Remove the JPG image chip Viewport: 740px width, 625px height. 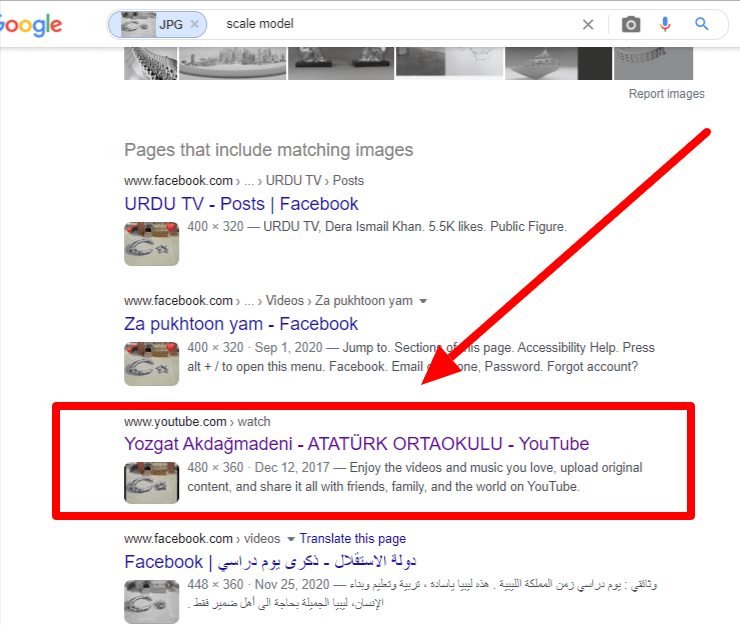(194, 24)
